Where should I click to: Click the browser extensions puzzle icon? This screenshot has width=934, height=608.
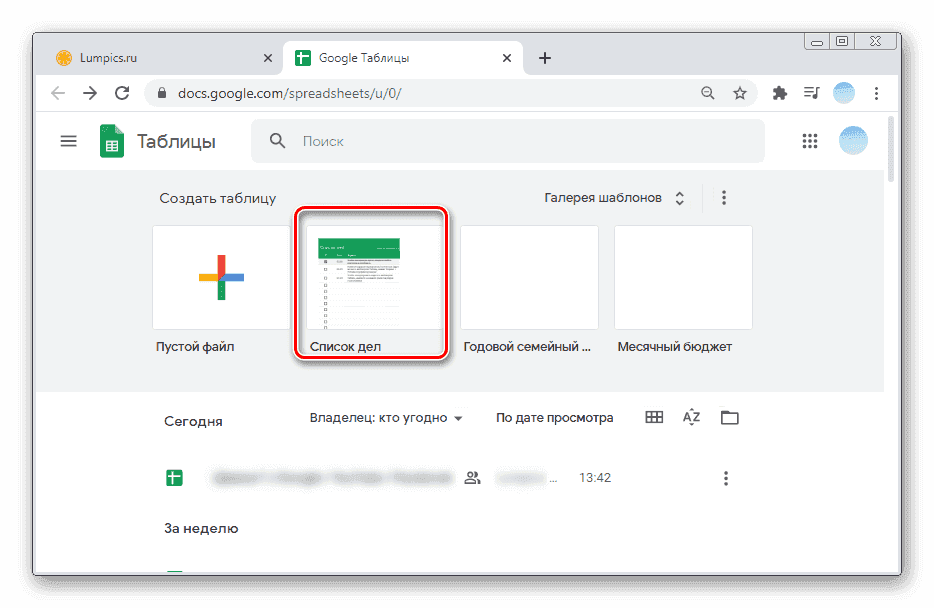click(x=779, y=92)
